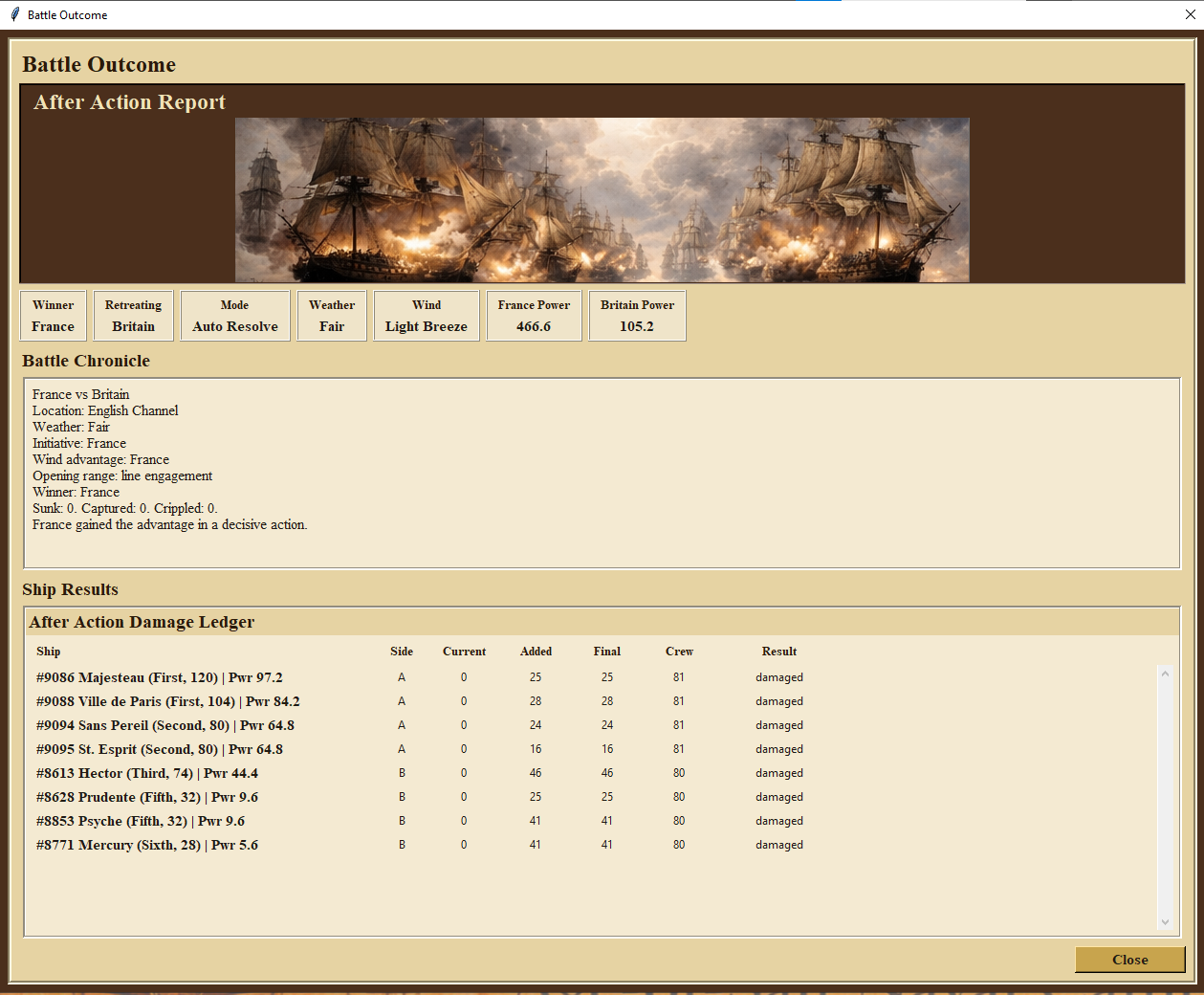Click the Mode Auto Resolve card

(235, 316)
